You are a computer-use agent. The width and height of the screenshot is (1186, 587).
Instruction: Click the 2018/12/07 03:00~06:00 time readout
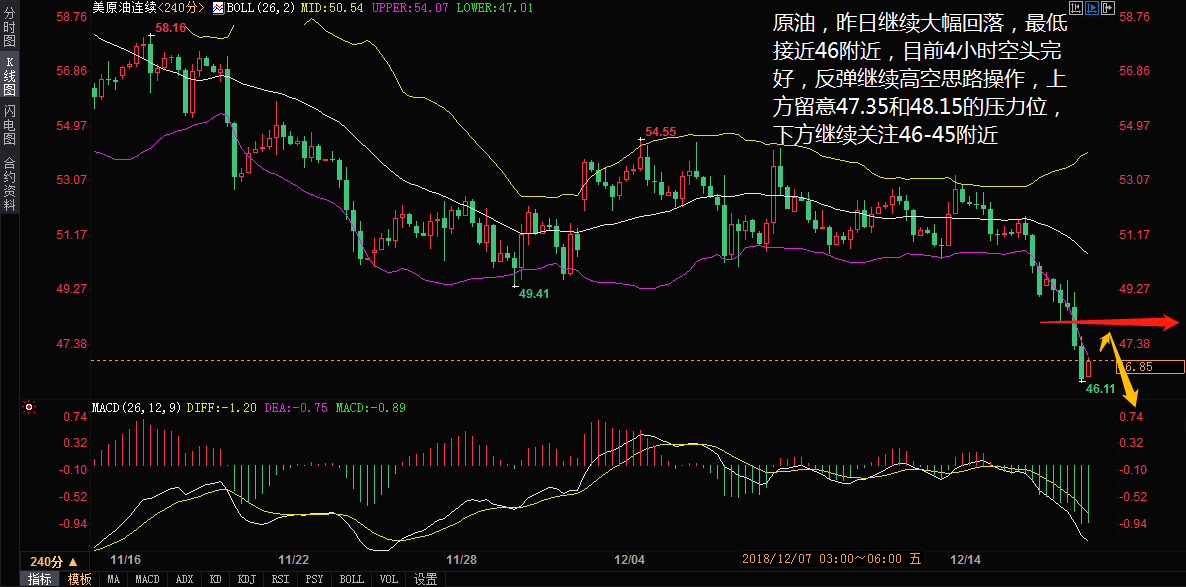point(832,560)
